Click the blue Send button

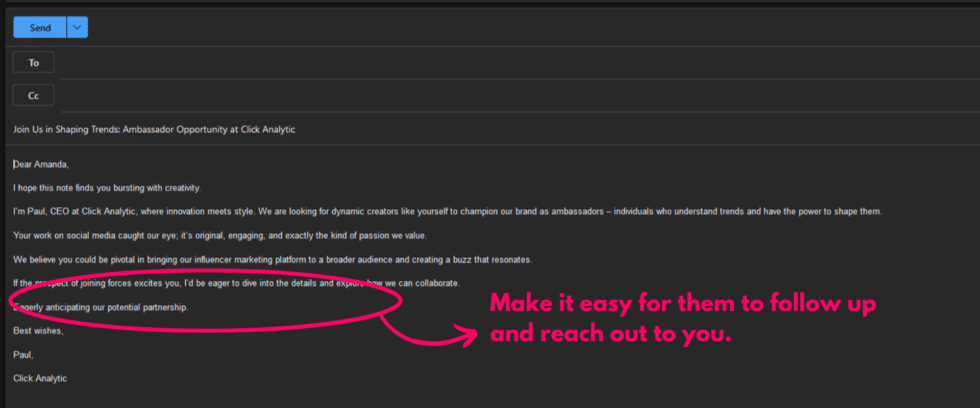tap(40, 28)
